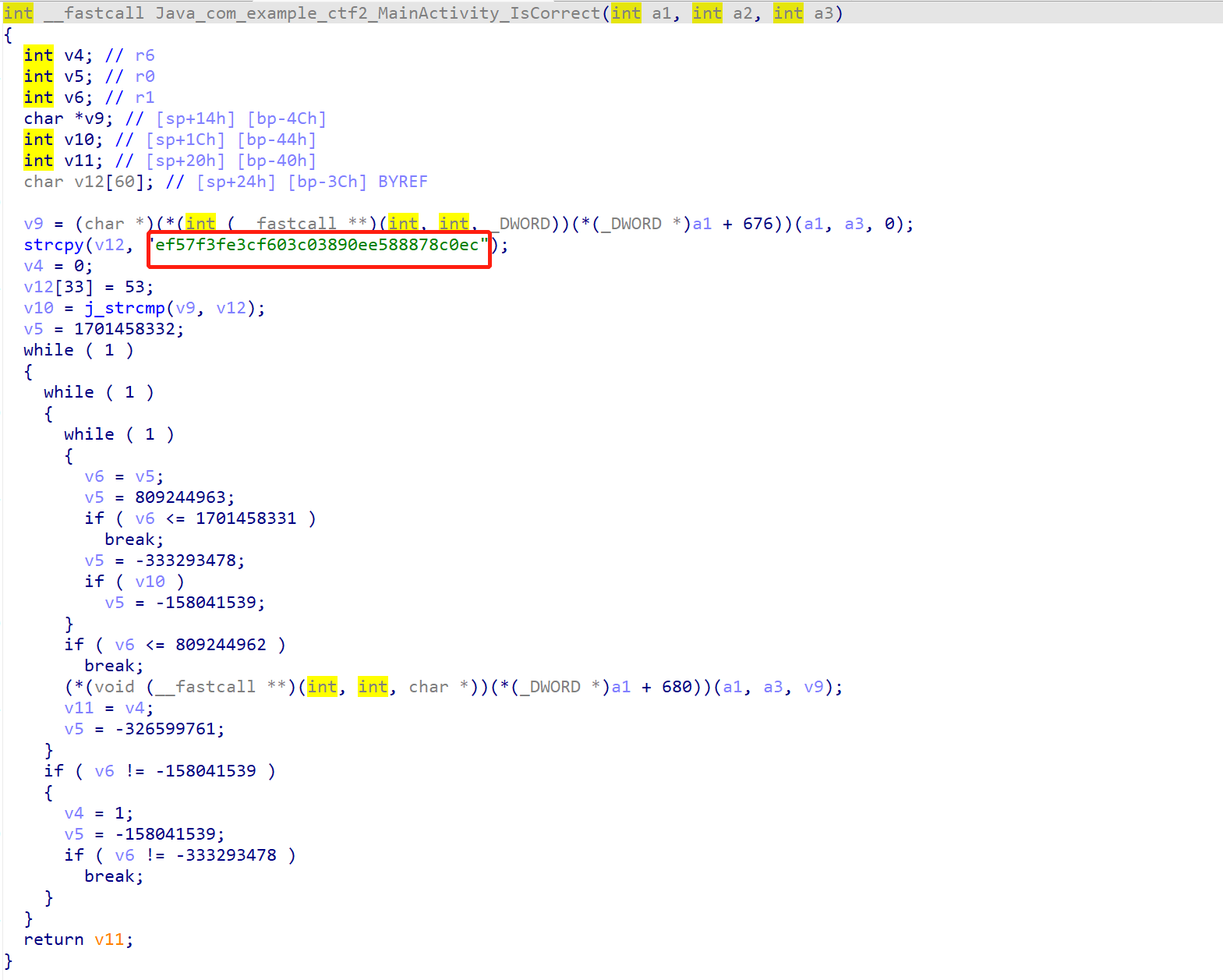Click the char *v9 variable declaration
This screenshot has width=1223, height=980.
coord(68,119)
